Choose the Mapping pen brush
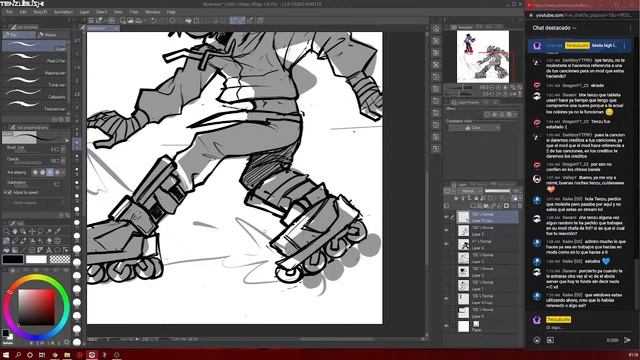640x360 pixels. 35,69
